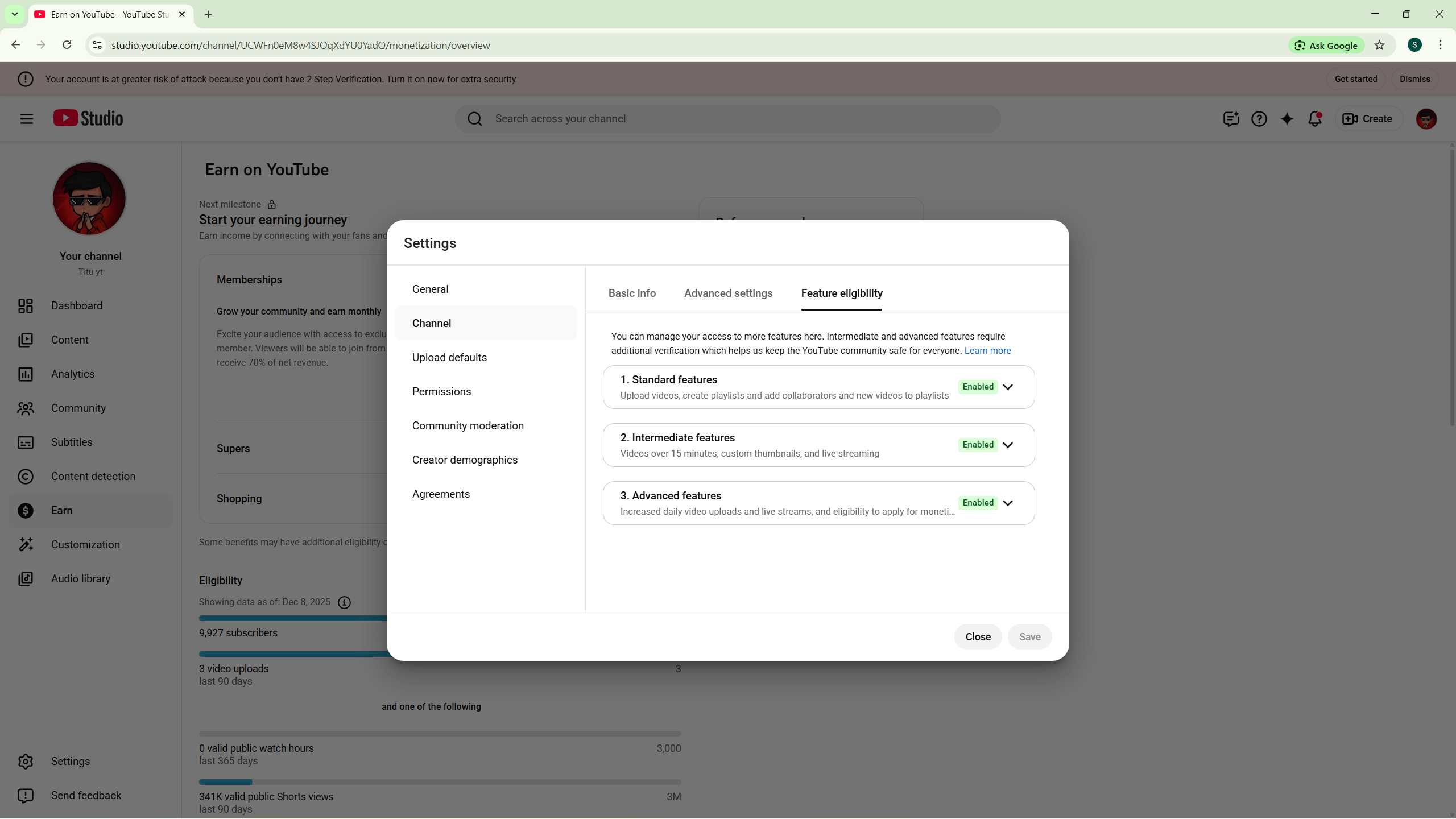The height and width of the screenshot is (819, 1456).
Task: Toggle the hamburger menu icon
Action: pos(26,119)
